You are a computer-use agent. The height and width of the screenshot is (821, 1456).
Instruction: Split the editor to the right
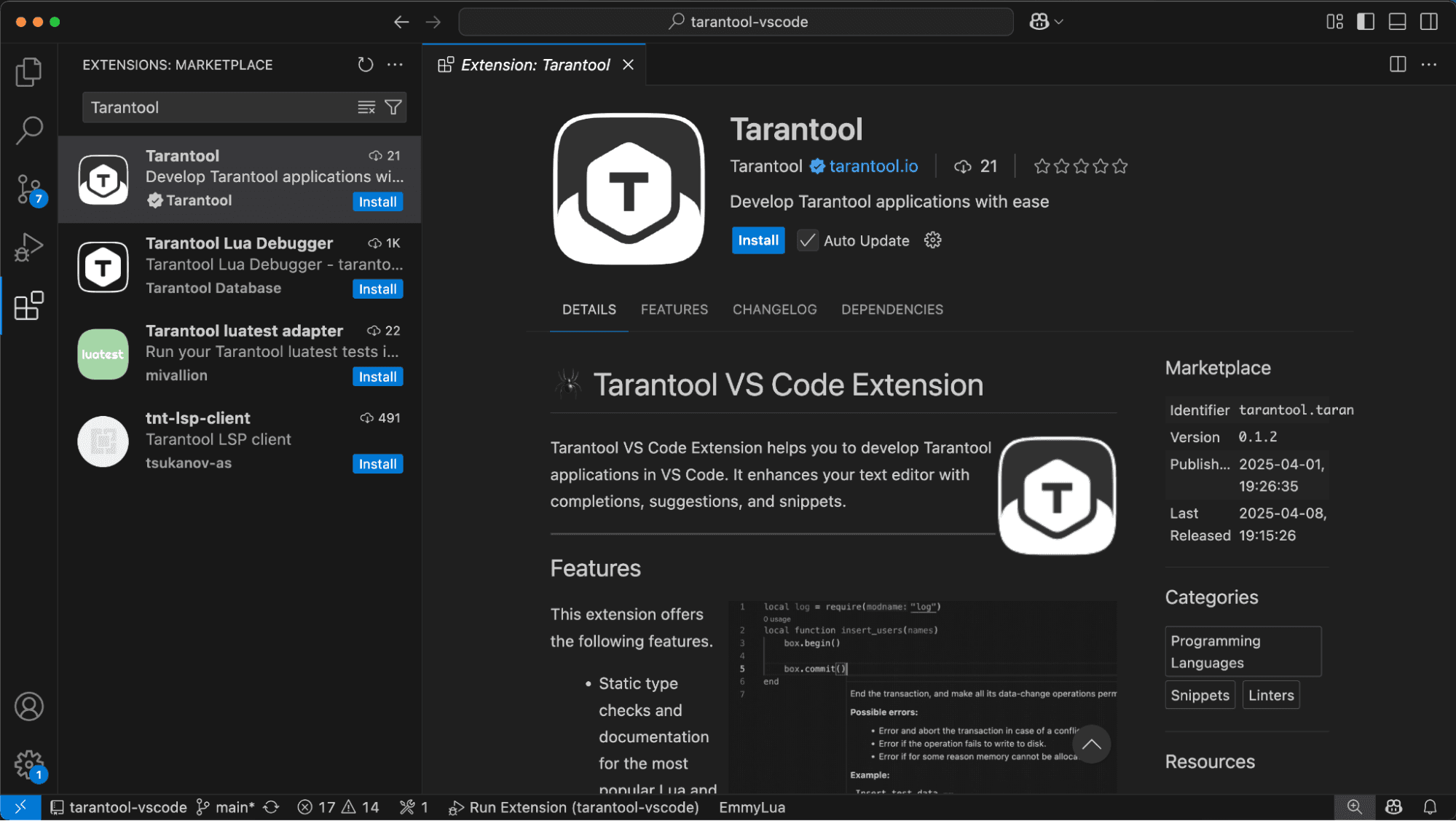coord(1397,65)
